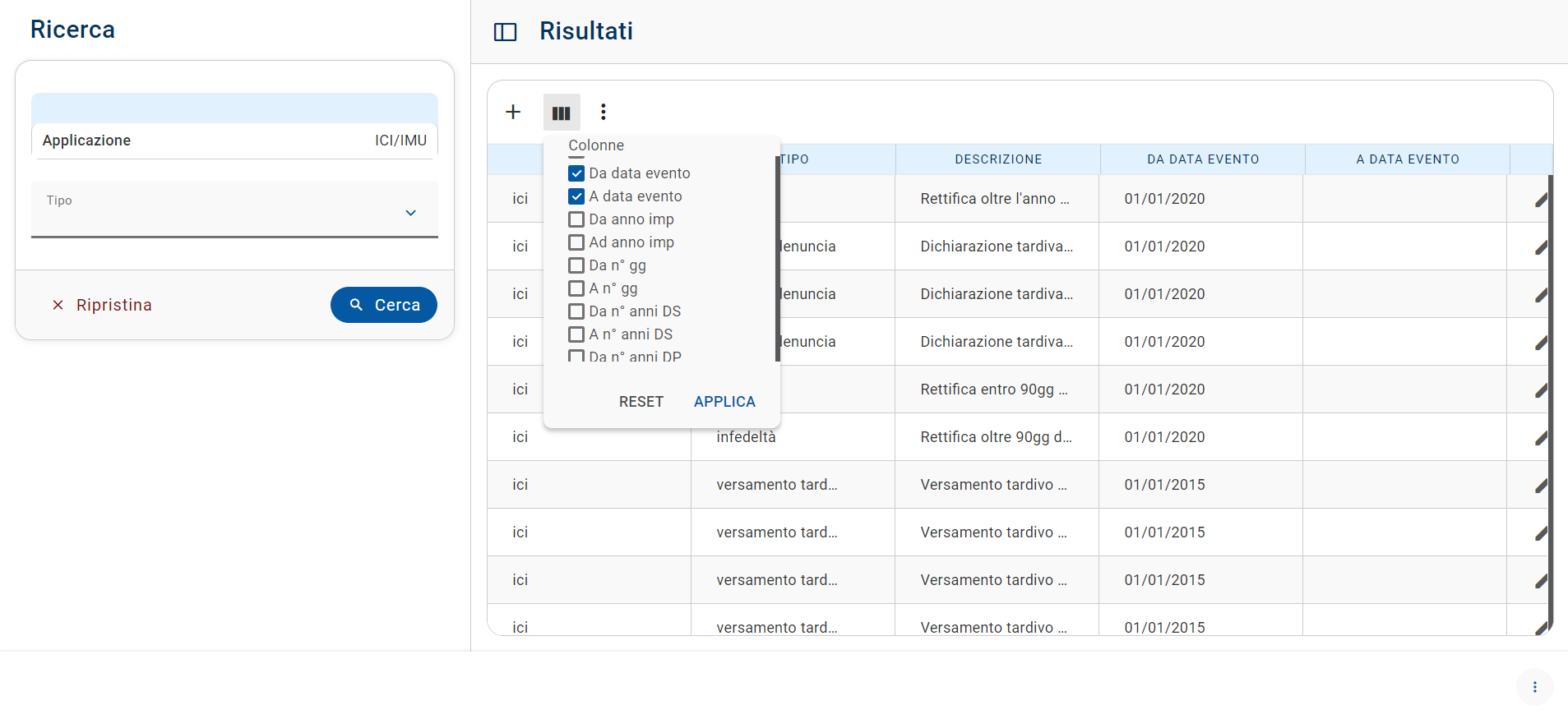Screen dimensions: 1568x719
Task: Sort by Da Data Evento column header
Action: coord(1202,159)
